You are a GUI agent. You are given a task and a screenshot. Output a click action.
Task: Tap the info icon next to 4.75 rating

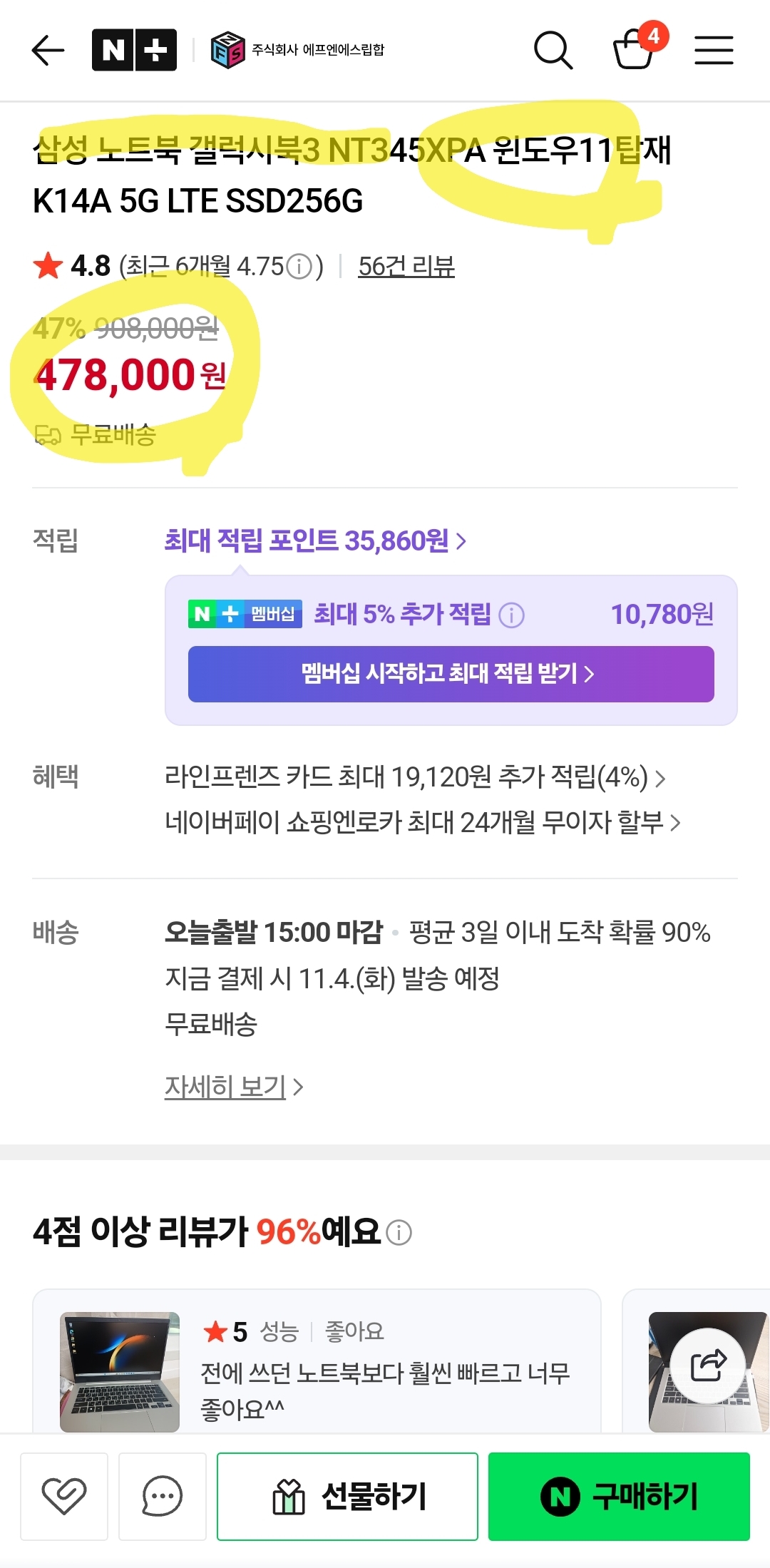[299, 267]
